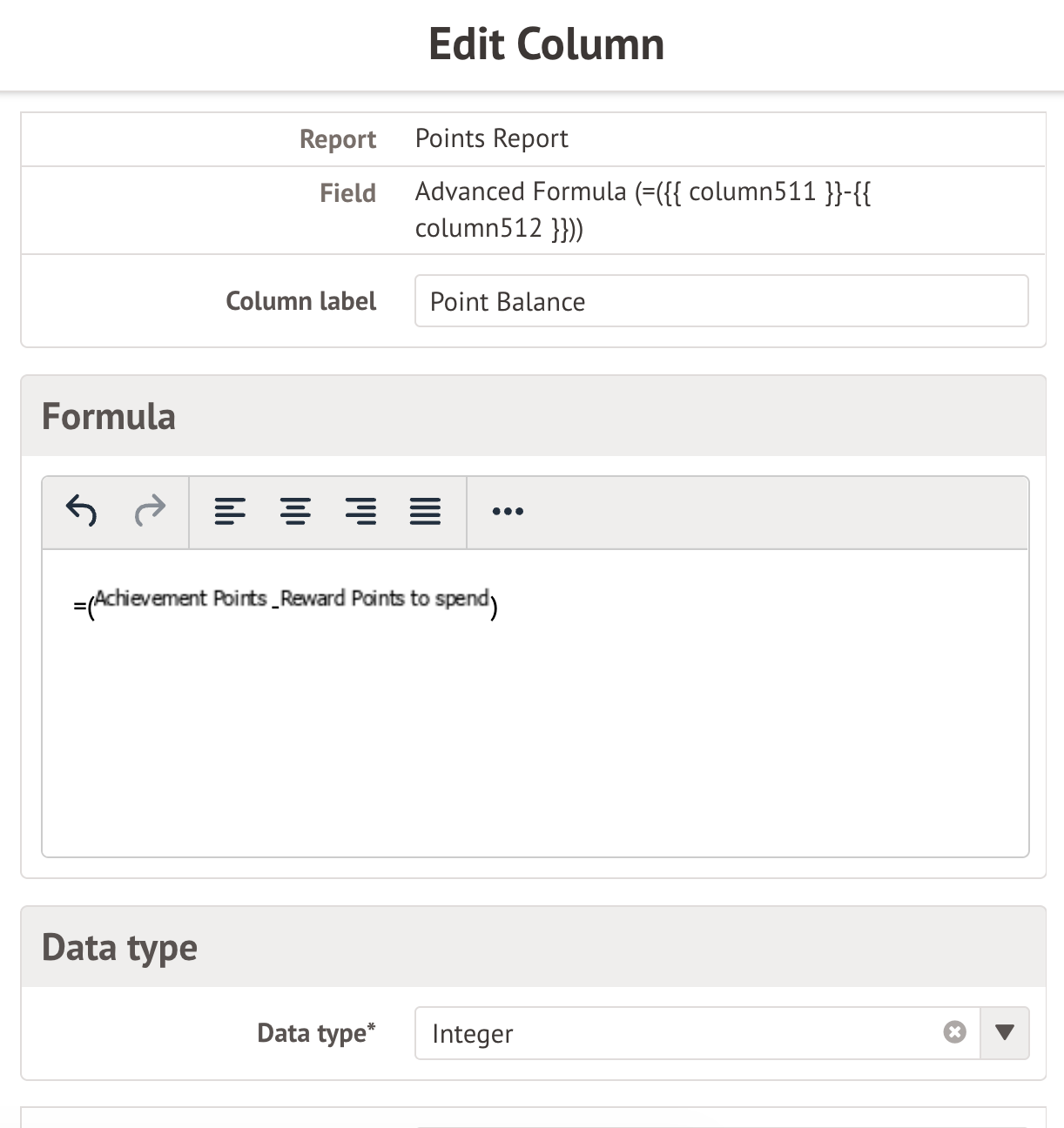Align formula text to the right

360,511
